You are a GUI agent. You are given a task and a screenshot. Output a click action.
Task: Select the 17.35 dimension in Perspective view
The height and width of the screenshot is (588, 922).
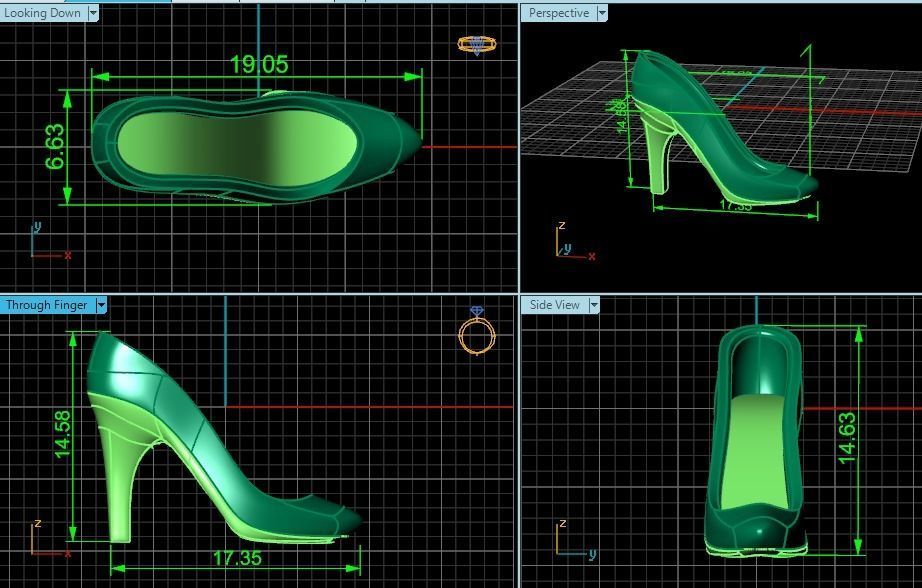(736, 205)
